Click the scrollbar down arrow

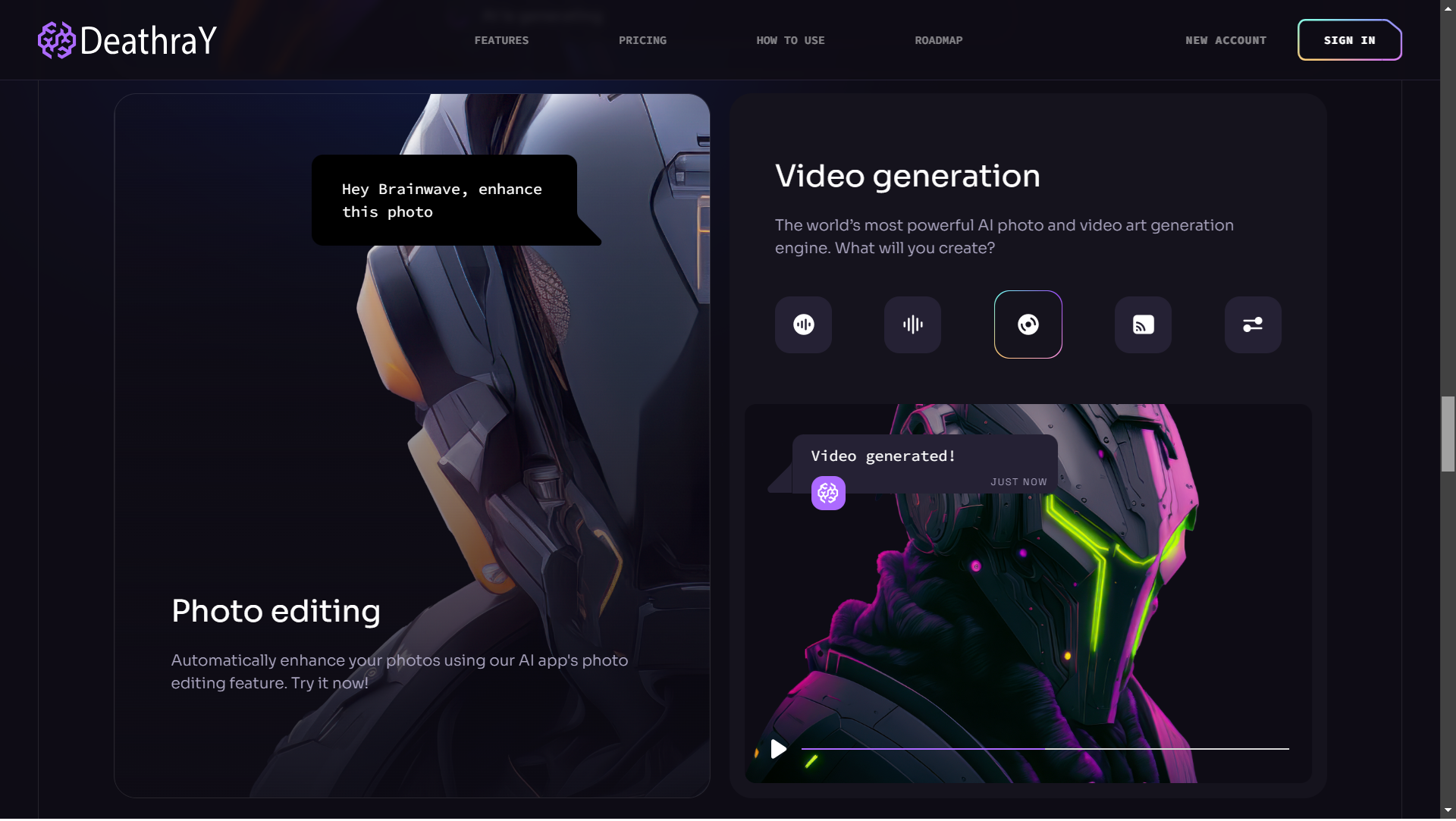1448,810
